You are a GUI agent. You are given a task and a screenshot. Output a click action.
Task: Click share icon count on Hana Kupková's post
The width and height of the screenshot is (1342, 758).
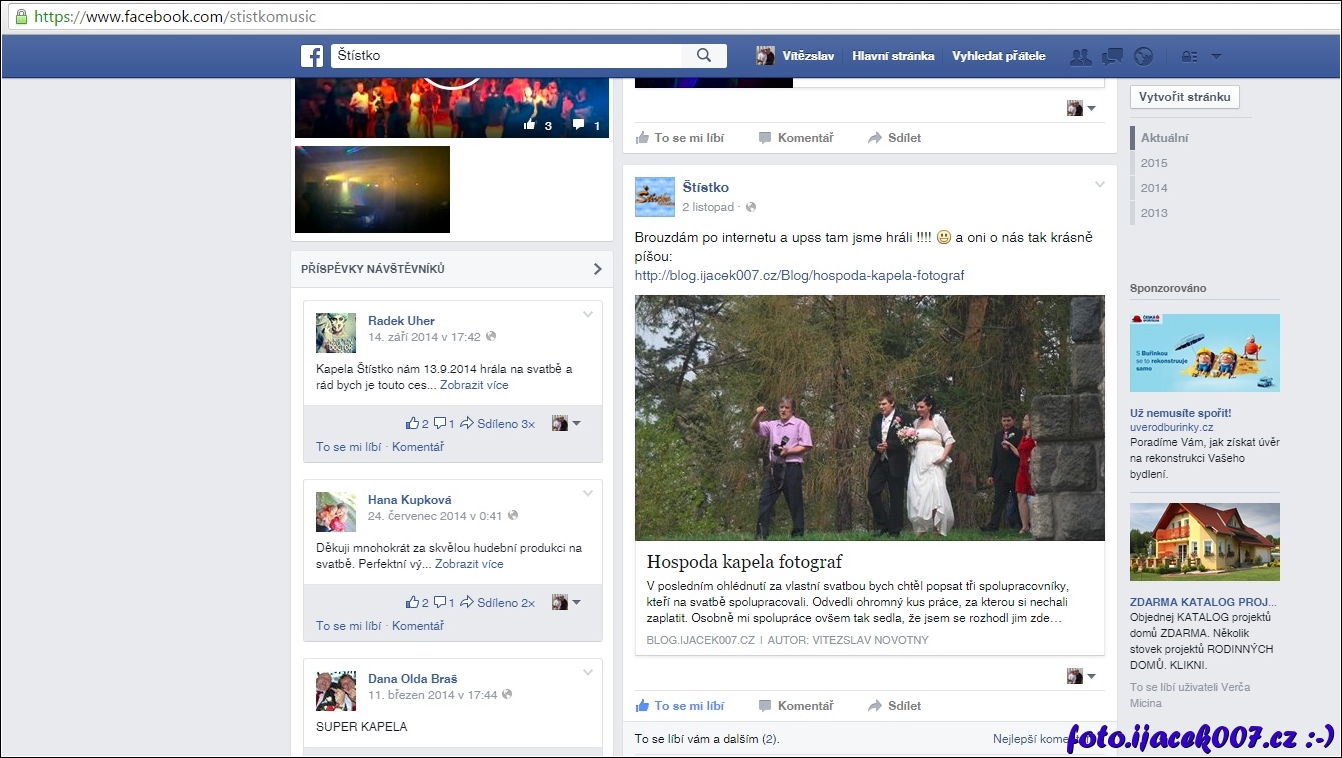coord(498,603)
